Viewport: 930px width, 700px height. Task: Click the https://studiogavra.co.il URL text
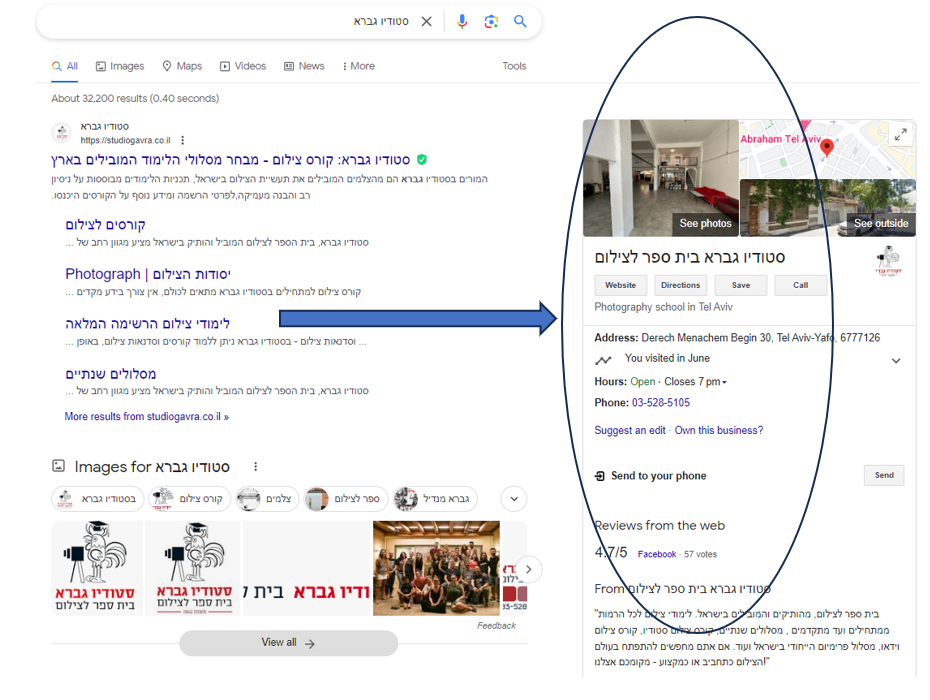(125, 141)
